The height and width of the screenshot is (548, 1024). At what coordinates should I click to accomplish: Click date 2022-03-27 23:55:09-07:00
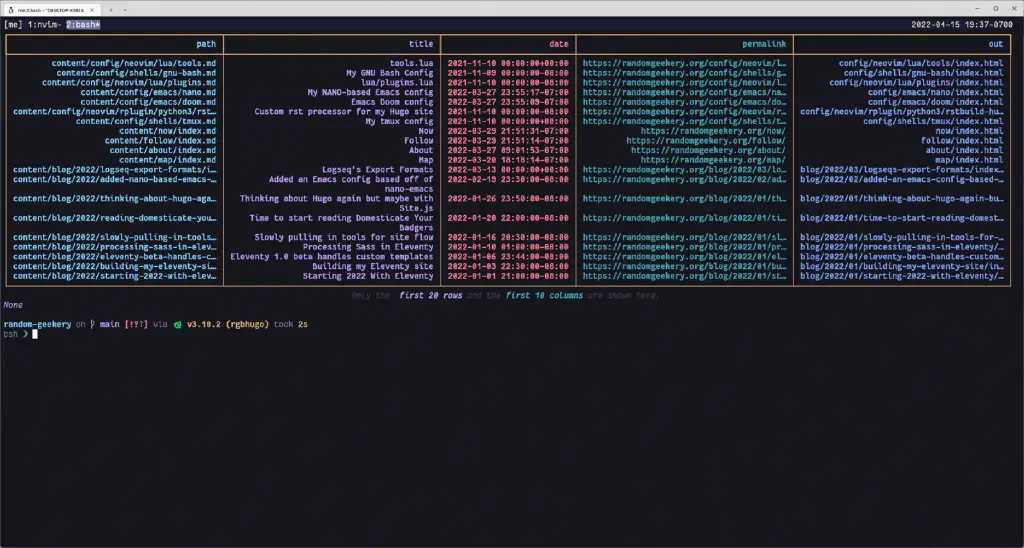coord(508,102)
